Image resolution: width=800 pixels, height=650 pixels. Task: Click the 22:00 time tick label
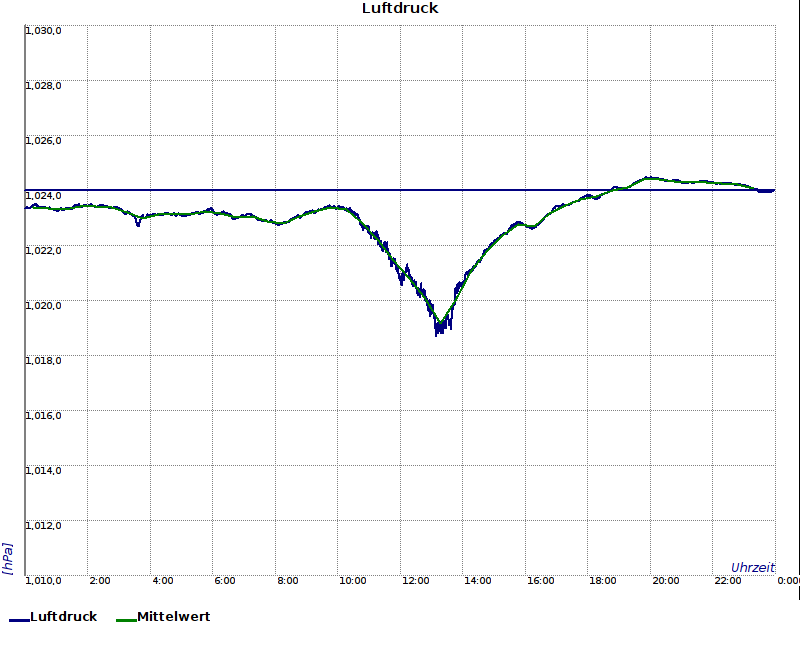point(728,581)
